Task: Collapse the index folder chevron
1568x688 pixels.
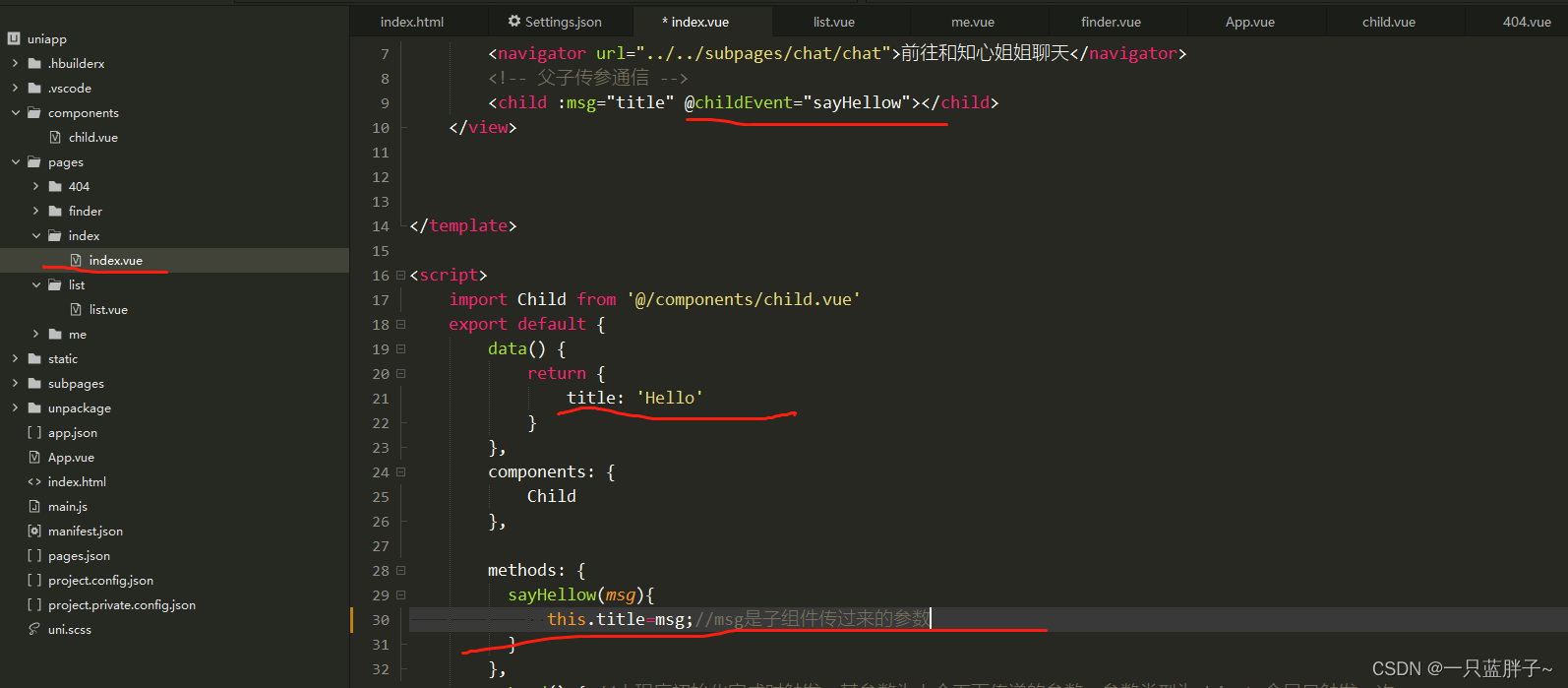Action: click(35, 235)
